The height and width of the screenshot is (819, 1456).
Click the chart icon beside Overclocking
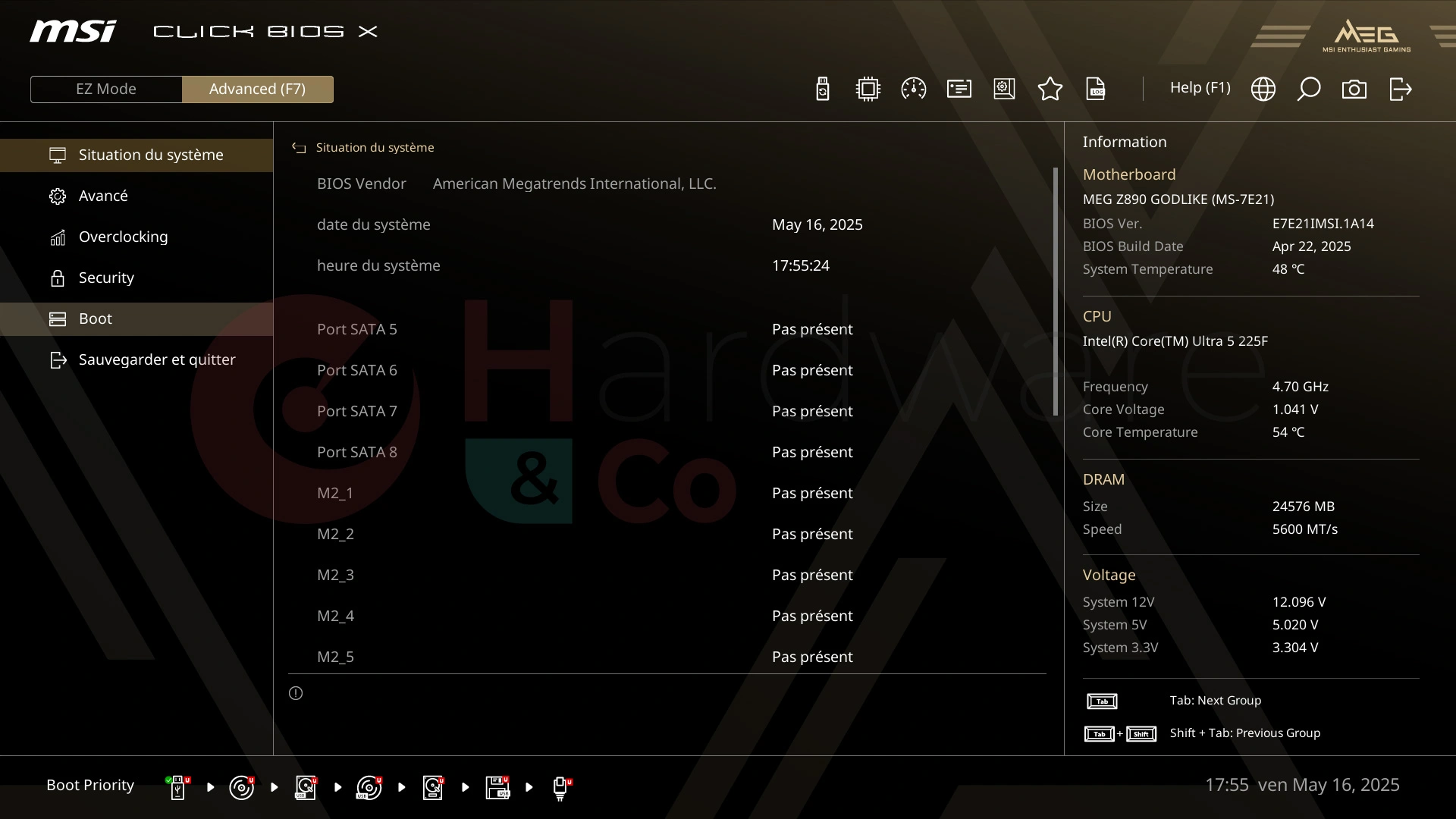[58, 237]
